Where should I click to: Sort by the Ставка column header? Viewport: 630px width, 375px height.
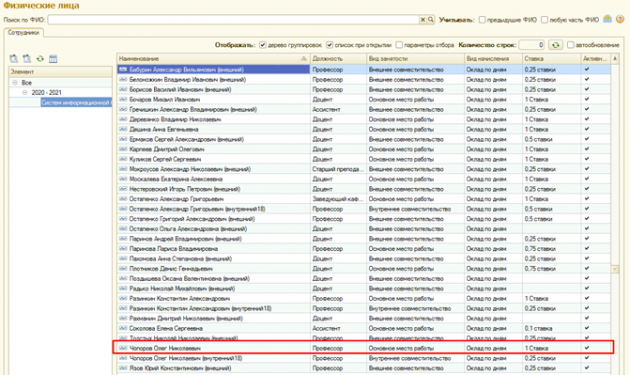[551, 59]
